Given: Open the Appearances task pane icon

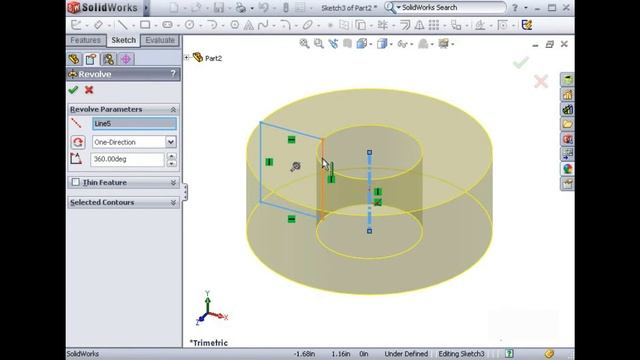Looking at the screenshot, I should [567, 169].
